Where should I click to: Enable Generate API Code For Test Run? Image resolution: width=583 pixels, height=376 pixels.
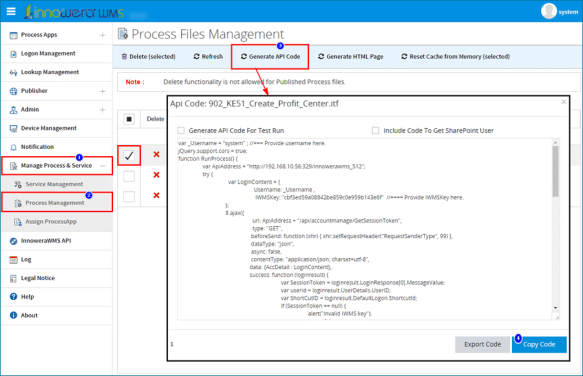click(181, 130)
